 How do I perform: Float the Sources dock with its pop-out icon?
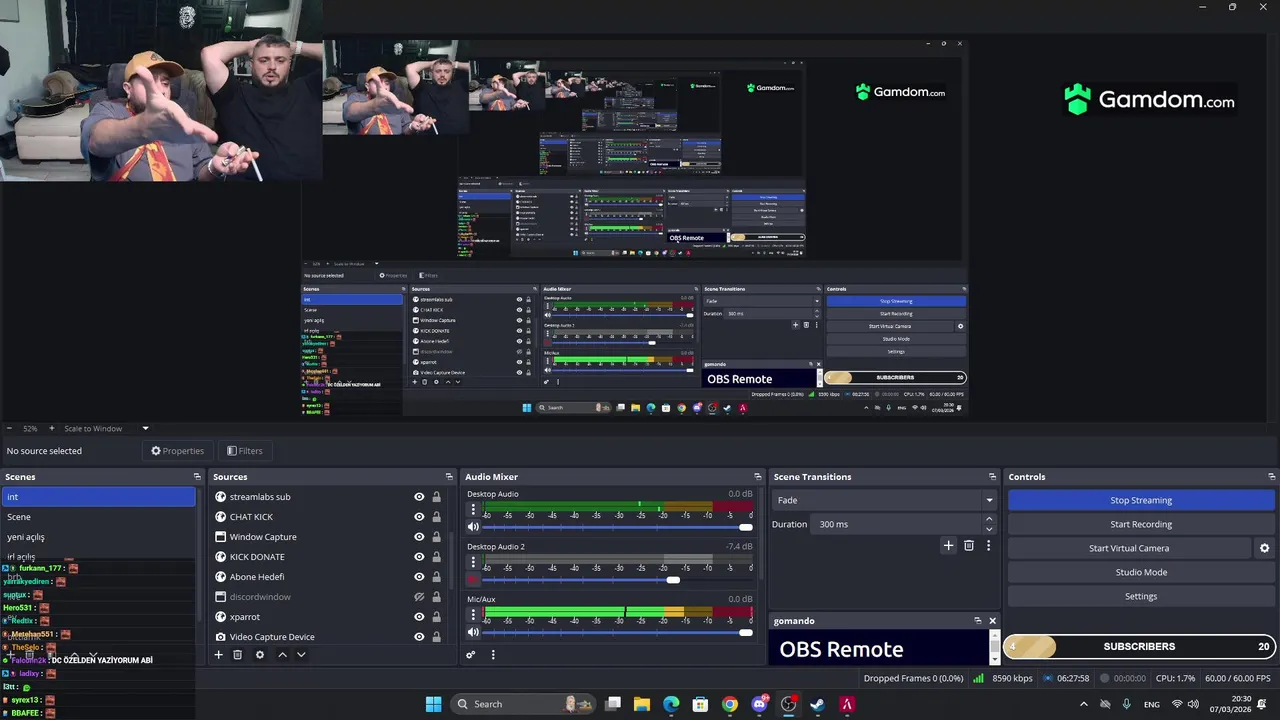point(449,477)
